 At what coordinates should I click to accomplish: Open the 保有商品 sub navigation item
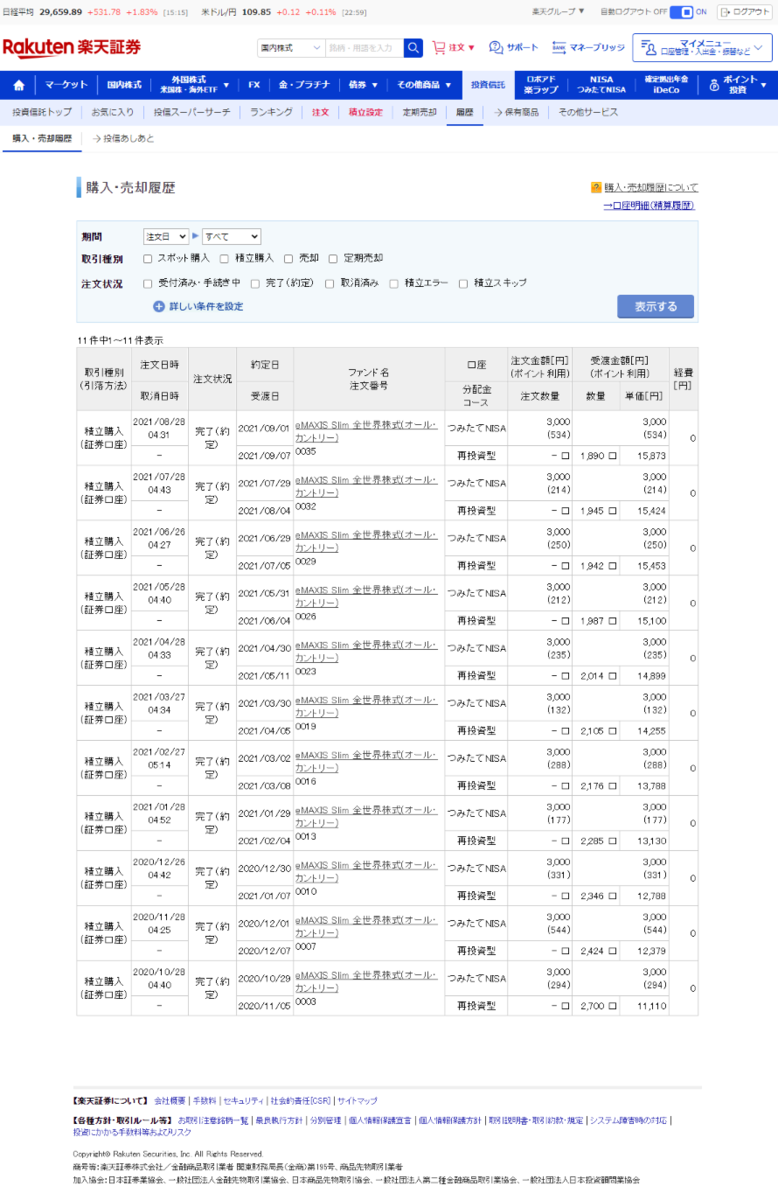(516, 112)
